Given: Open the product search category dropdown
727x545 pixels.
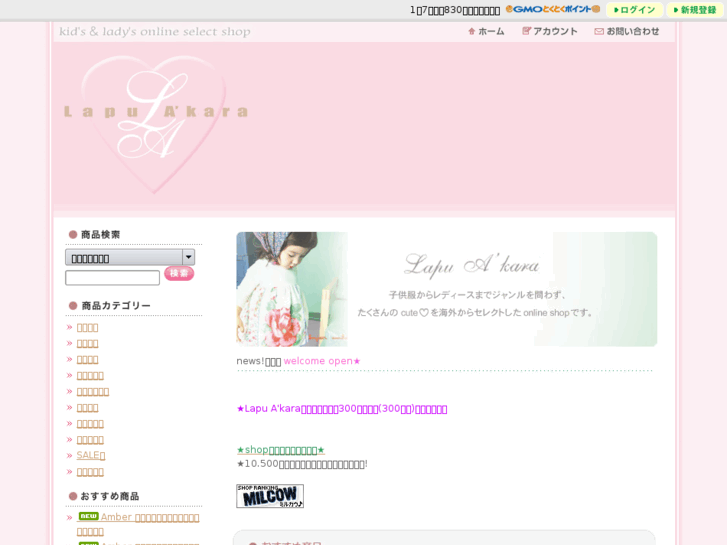Looking at the screenshot, I should click(130, 257).
